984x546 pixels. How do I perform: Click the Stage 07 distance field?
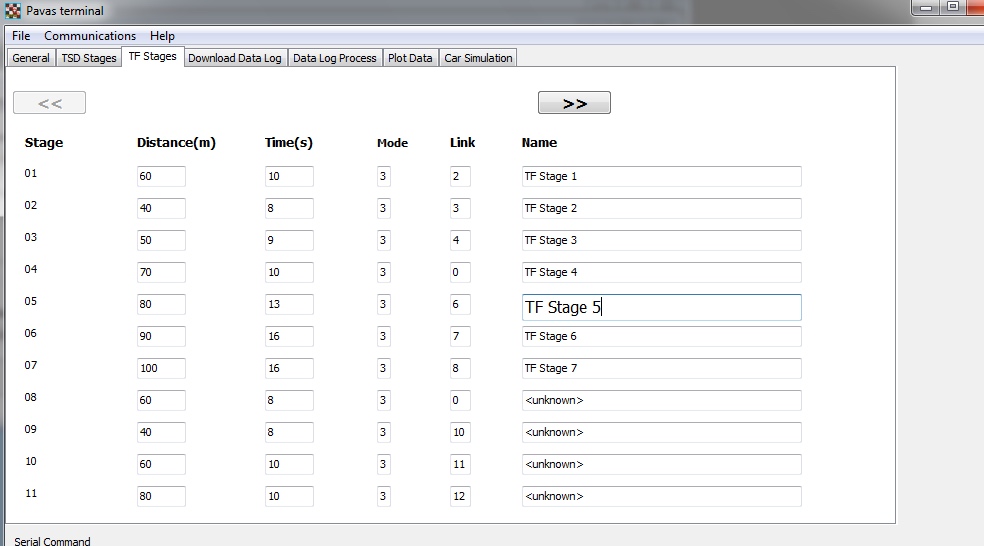[x=161, y=368]
